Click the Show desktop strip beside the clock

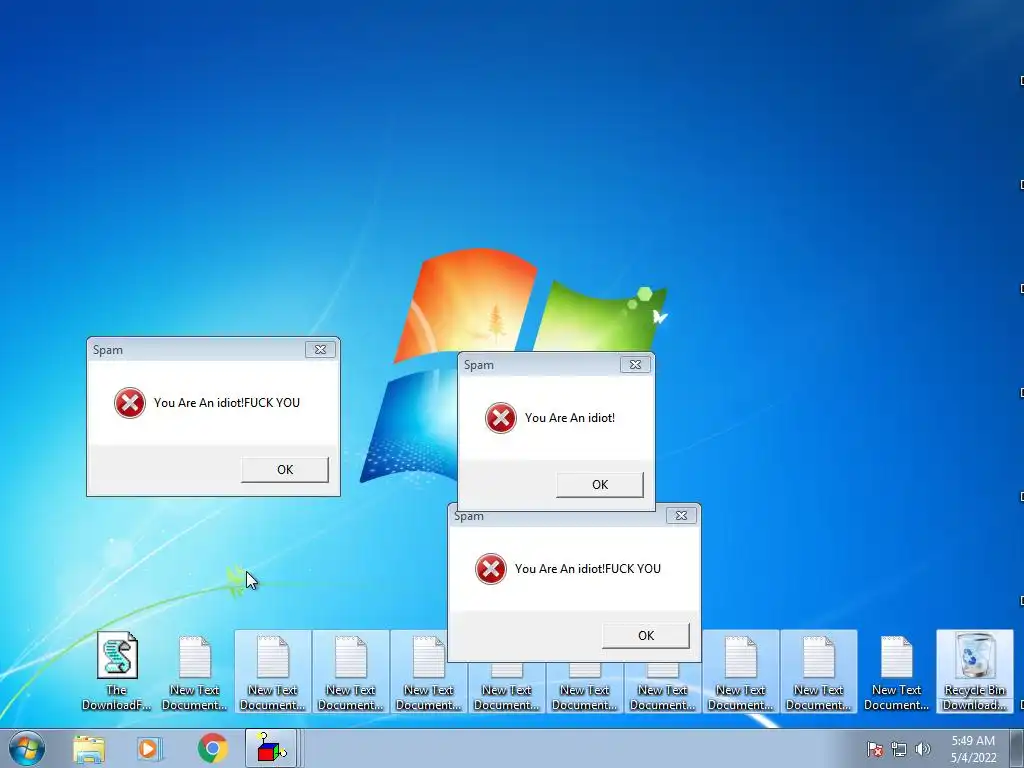[x=1017, y=748]
